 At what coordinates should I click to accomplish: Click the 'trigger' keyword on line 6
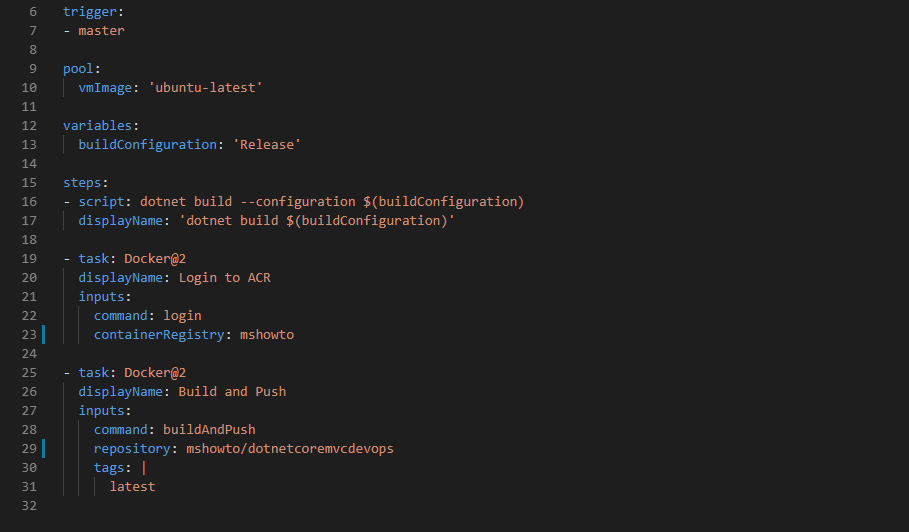90,12
